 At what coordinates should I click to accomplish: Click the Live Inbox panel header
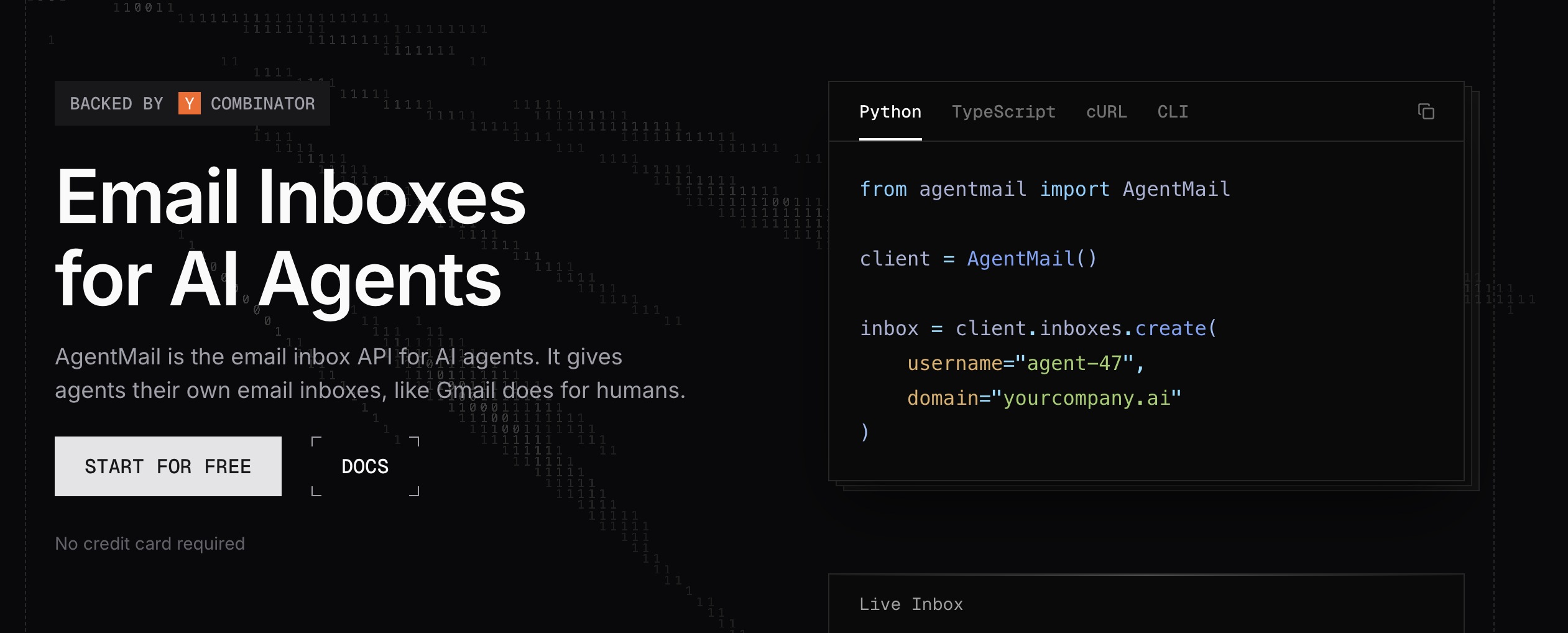tap(911, 604)
